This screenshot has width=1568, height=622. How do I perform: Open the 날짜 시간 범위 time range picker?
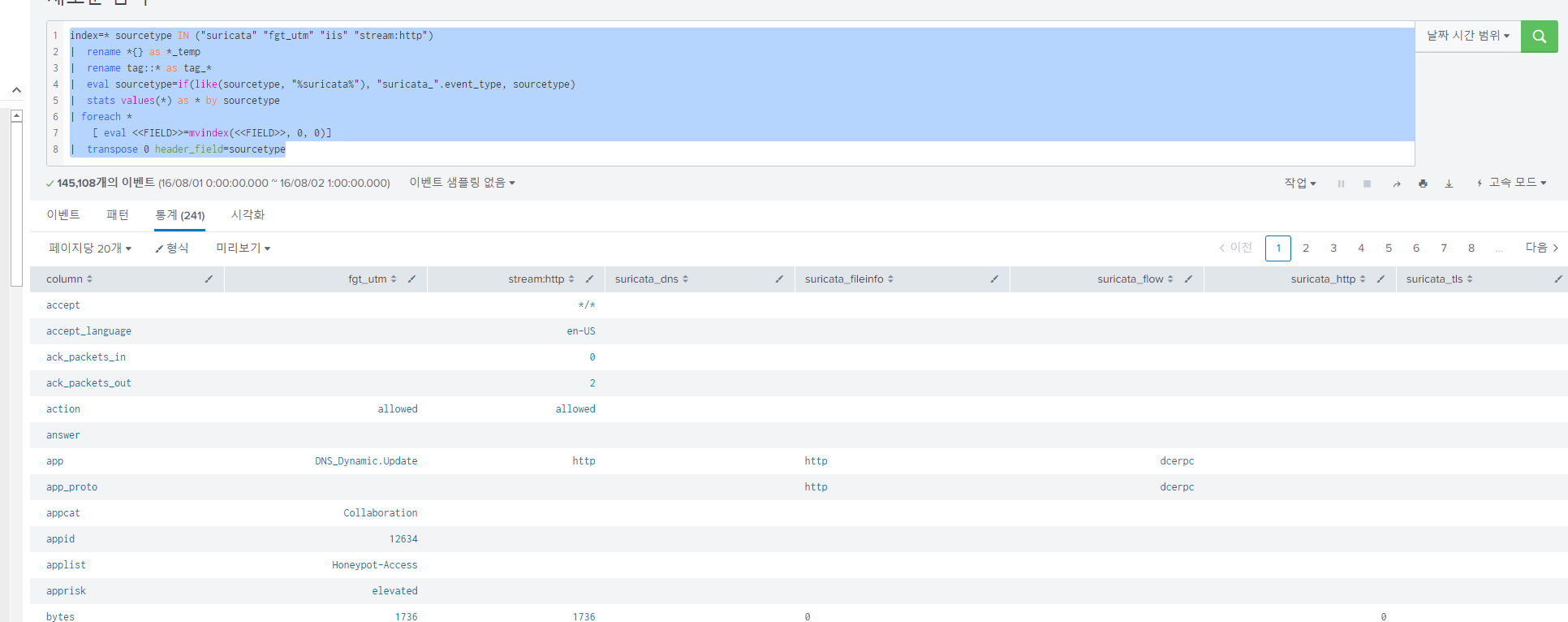pos(1468,36)
